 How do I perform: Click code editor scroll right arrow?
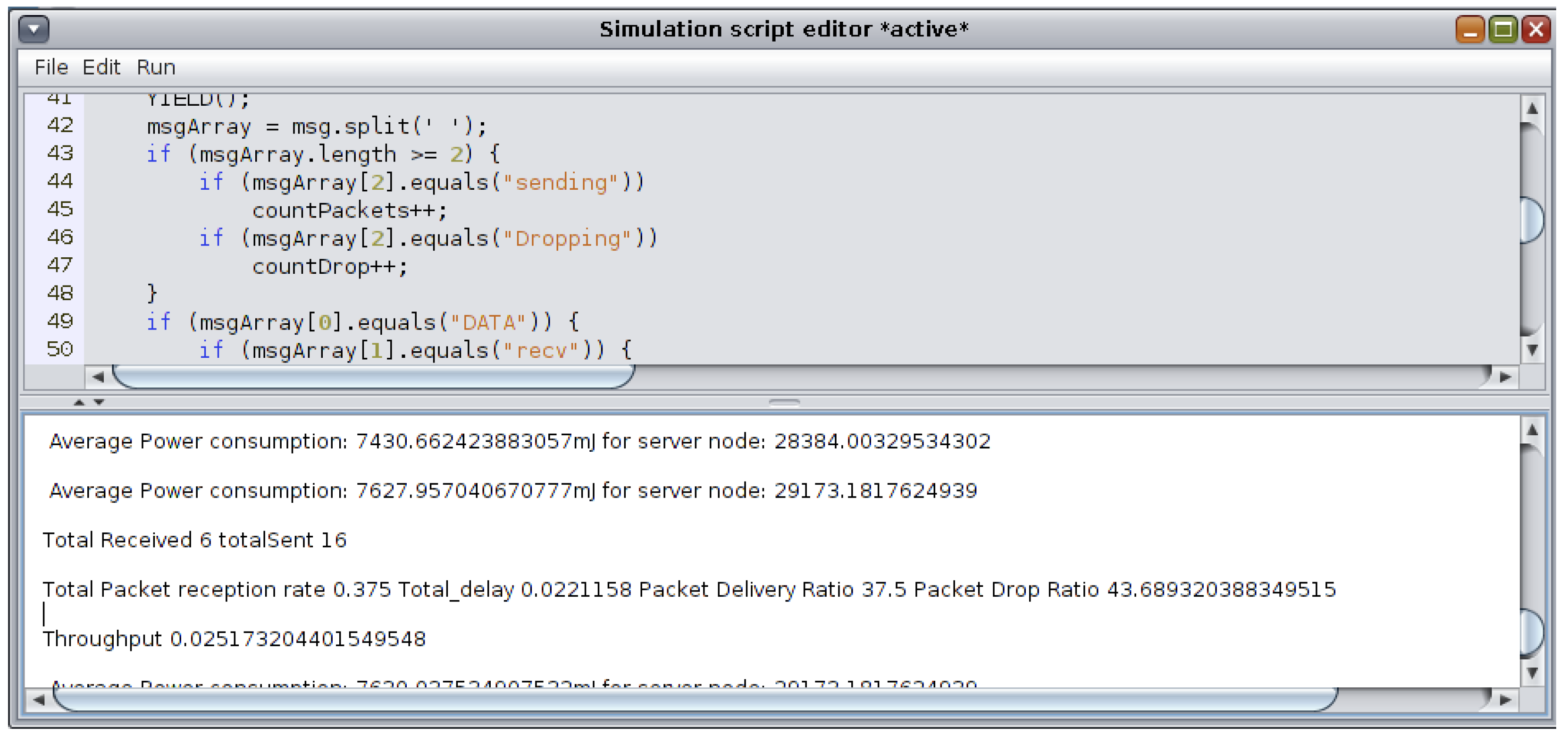pyautogui.click(x=1505, y=377)
